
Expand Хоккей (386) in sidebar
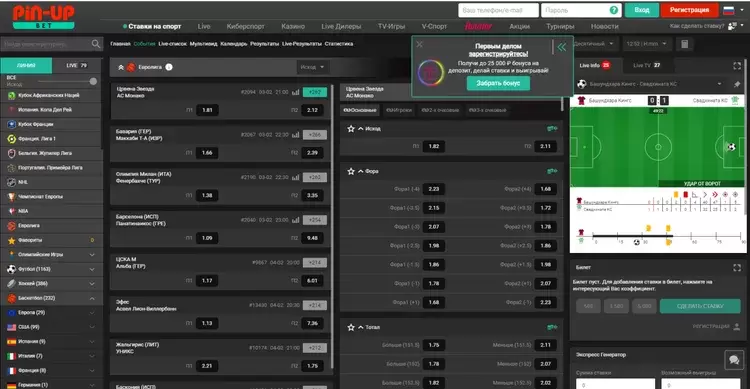coord(92,284)
